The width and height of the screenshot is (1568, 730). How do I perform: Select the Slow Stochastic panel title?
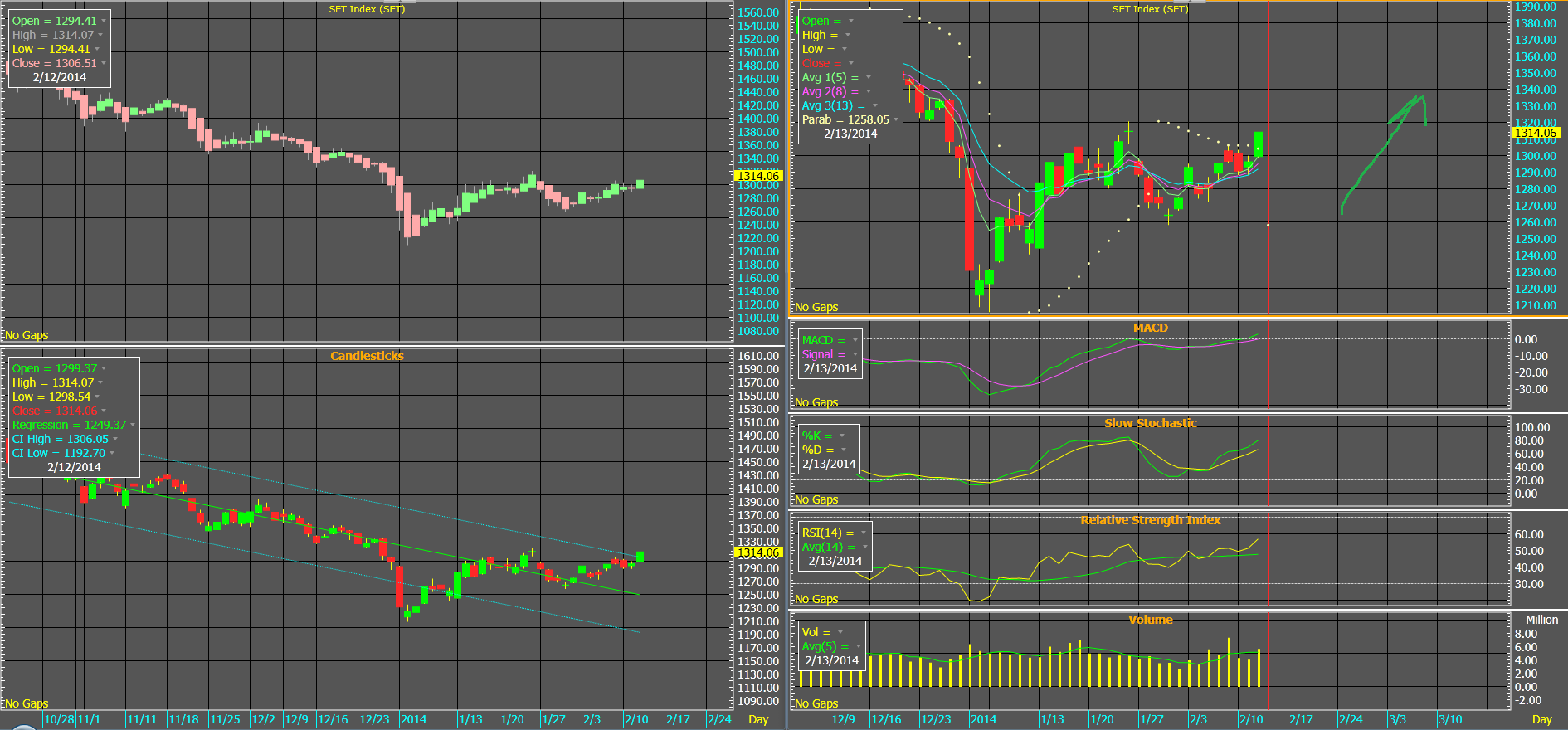tap(1150, 423)
